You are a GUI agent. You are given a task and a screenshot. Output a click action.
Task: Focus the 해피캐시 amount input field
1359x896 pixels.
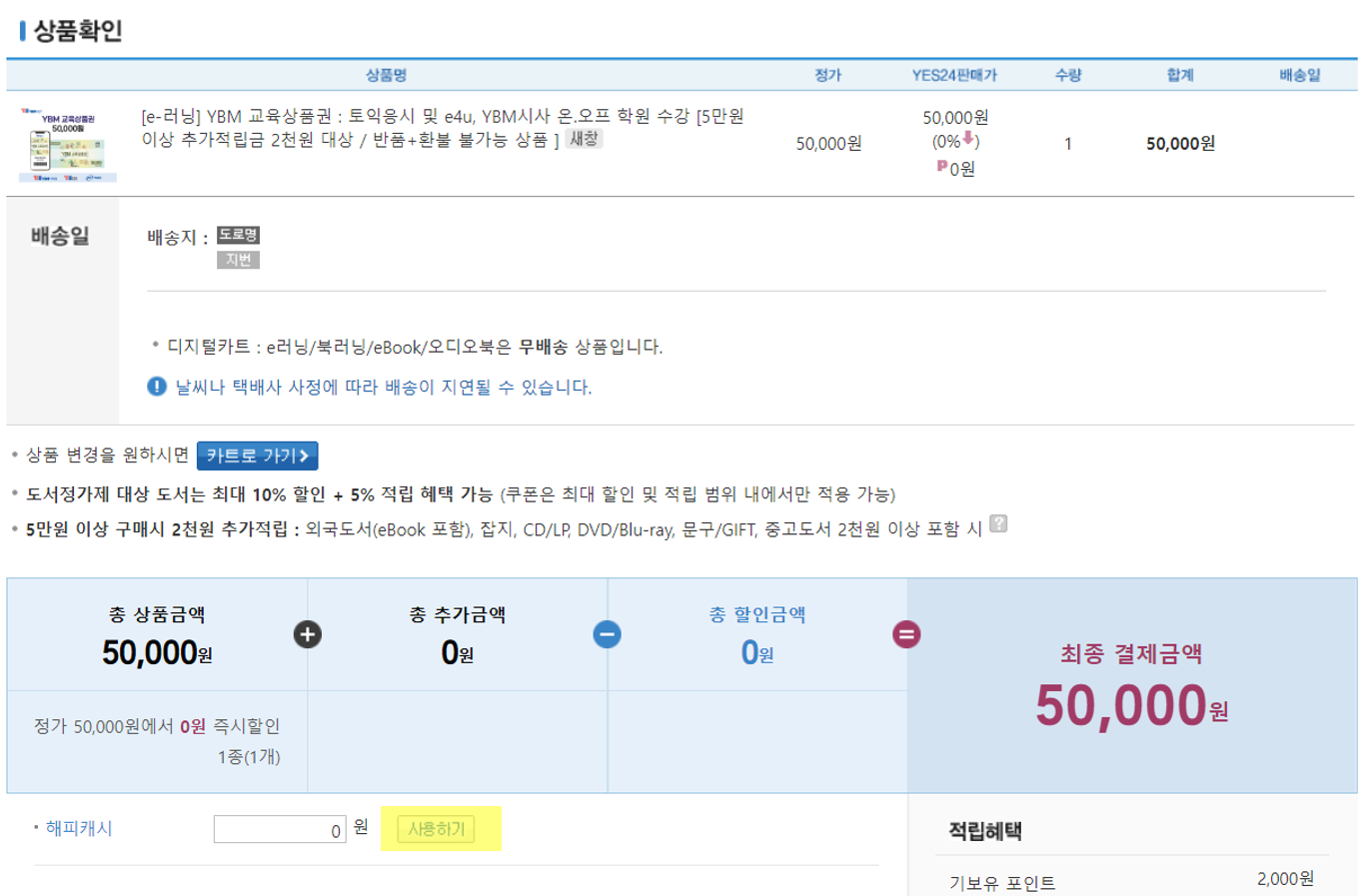pos(280,829)
